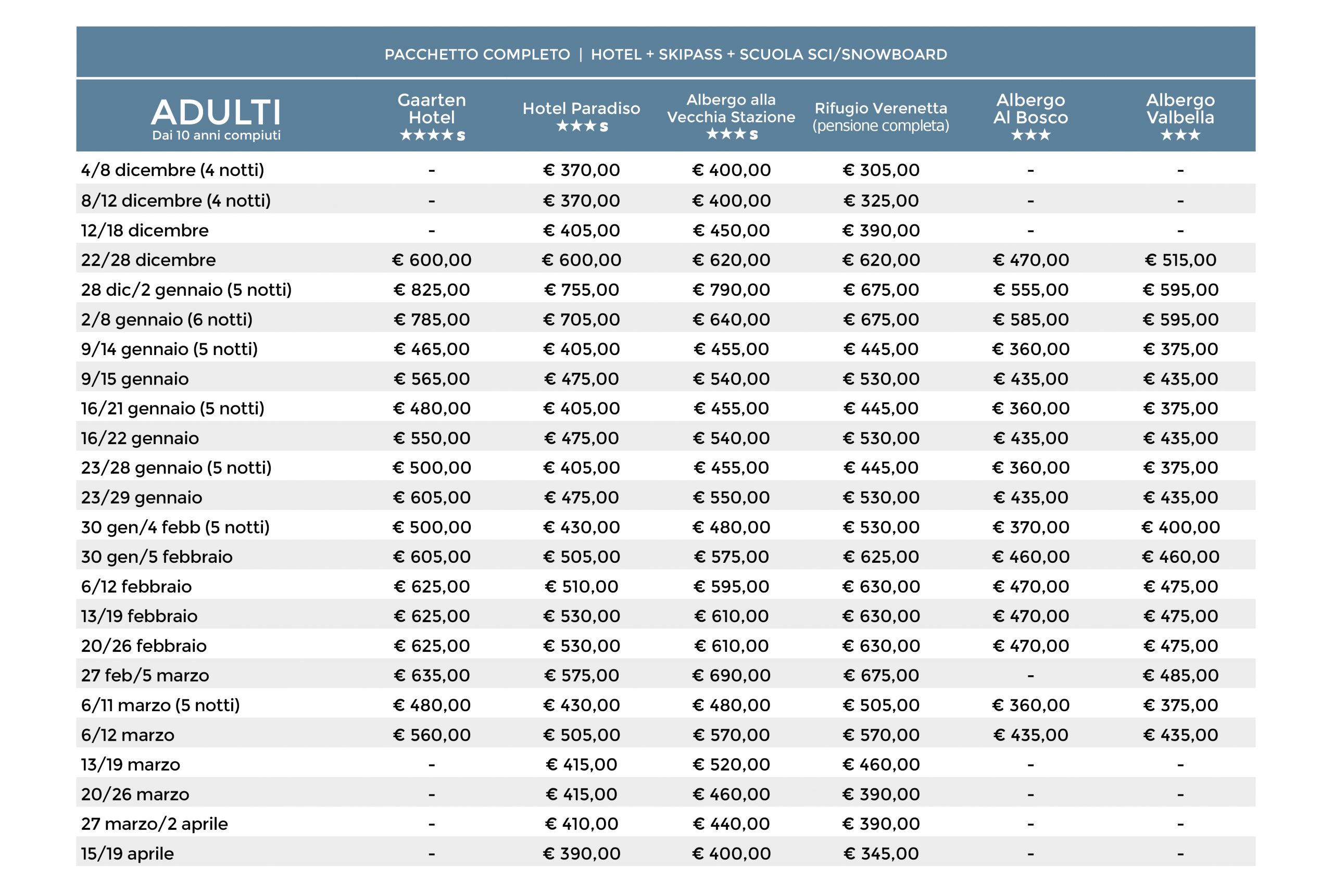Select Valbella price € 485,00
This screenshot has height=896, width=1333.
[1180, 676]
